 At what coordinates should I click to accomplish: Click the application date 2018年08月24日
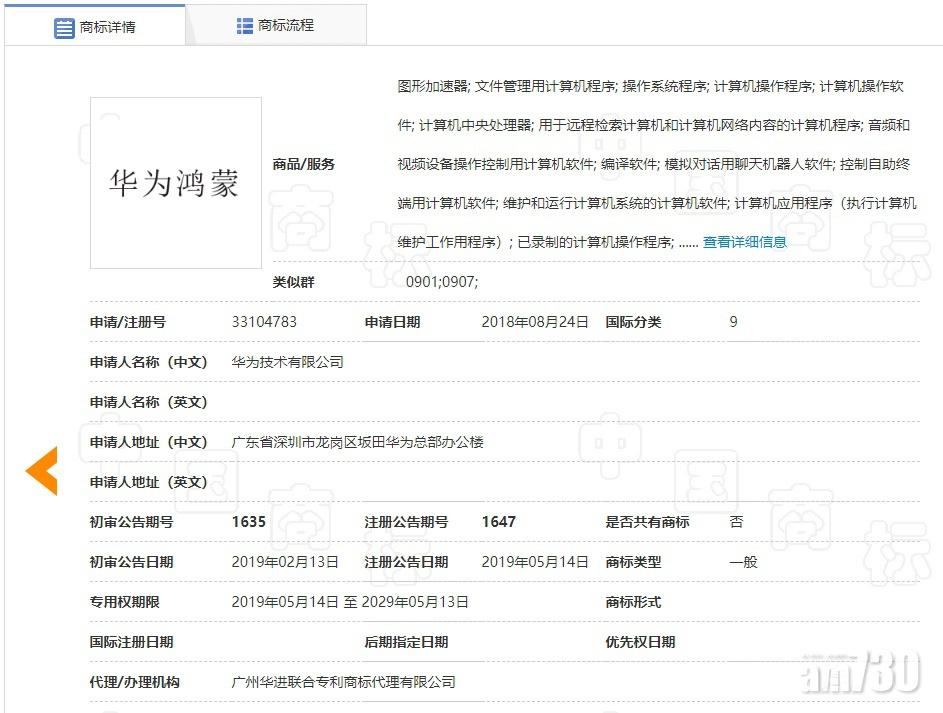535,322
